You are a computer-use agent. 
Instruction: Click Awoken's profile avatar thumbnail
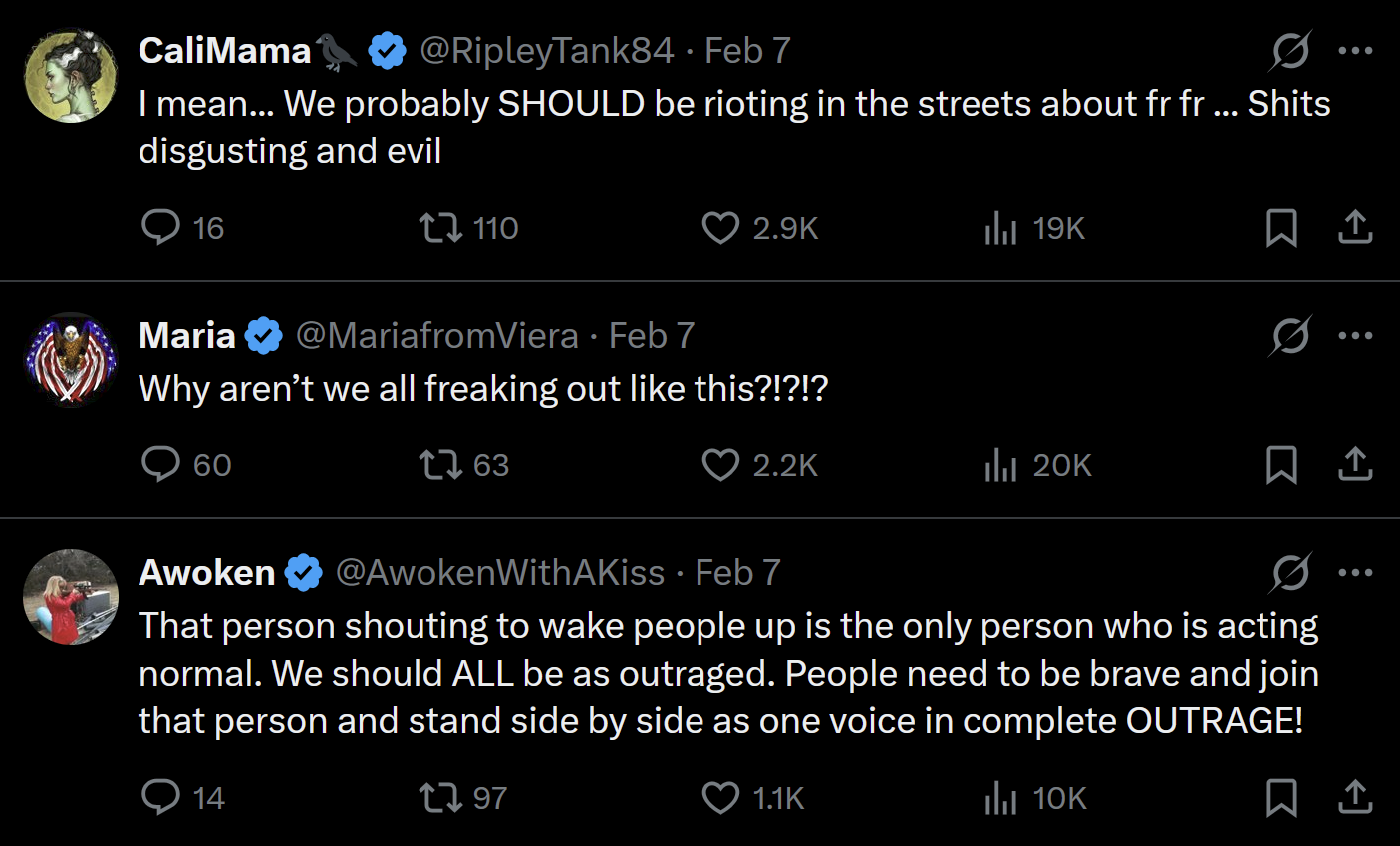click(x=71, y=597)
